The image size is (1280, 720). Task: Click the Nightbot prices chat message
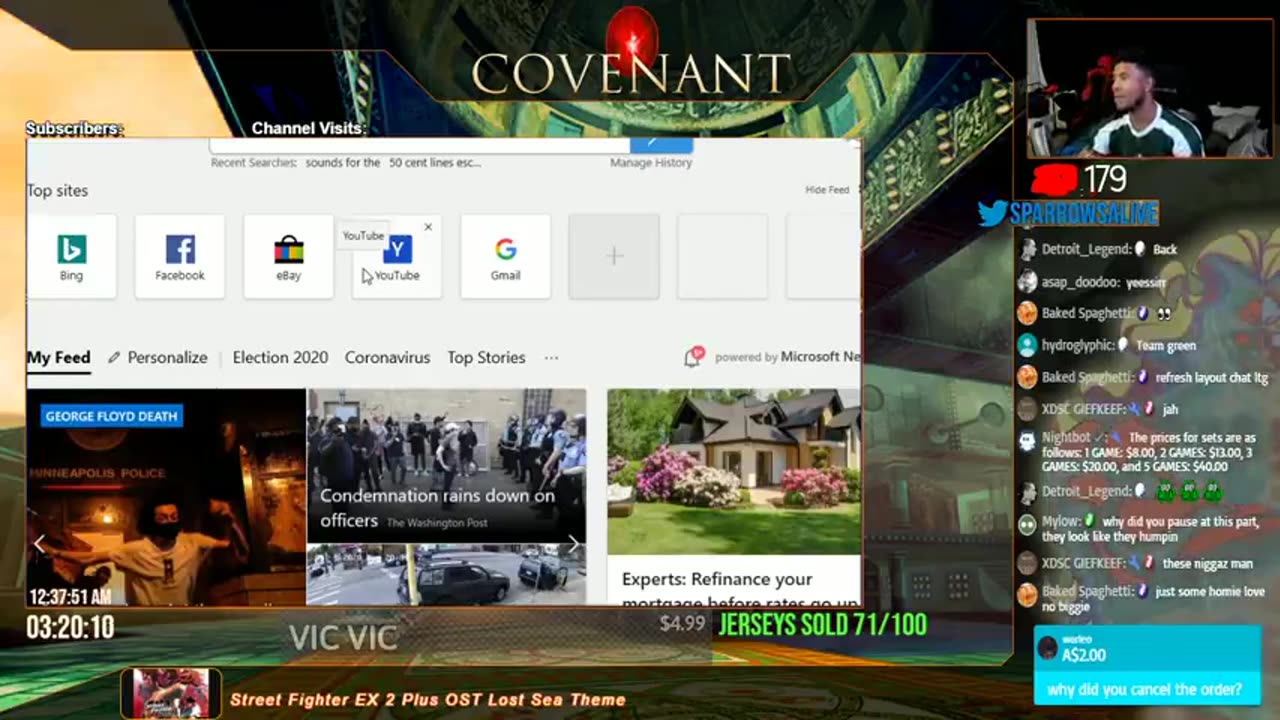tap(1142, 452)
